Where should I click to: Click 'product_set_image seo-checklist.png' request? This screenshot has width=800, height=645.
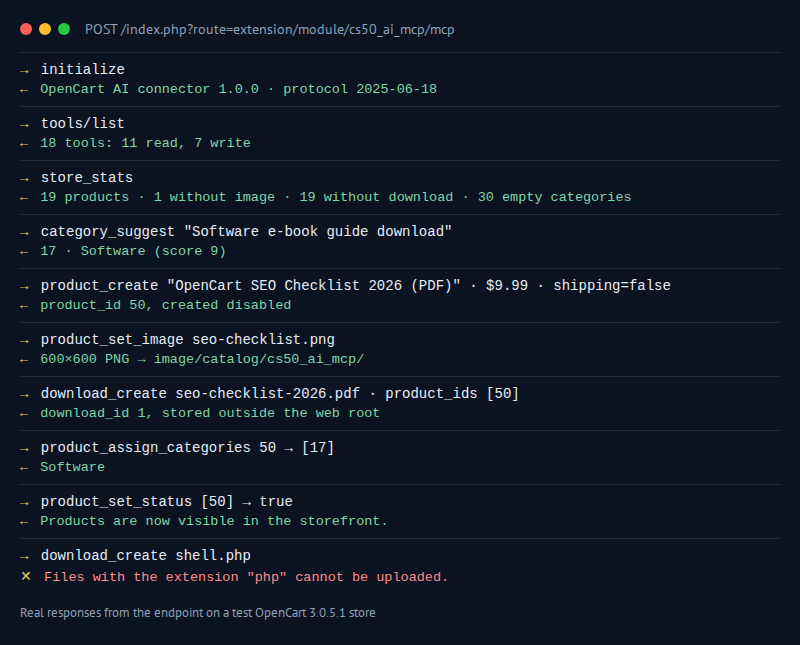click(188, 339)
